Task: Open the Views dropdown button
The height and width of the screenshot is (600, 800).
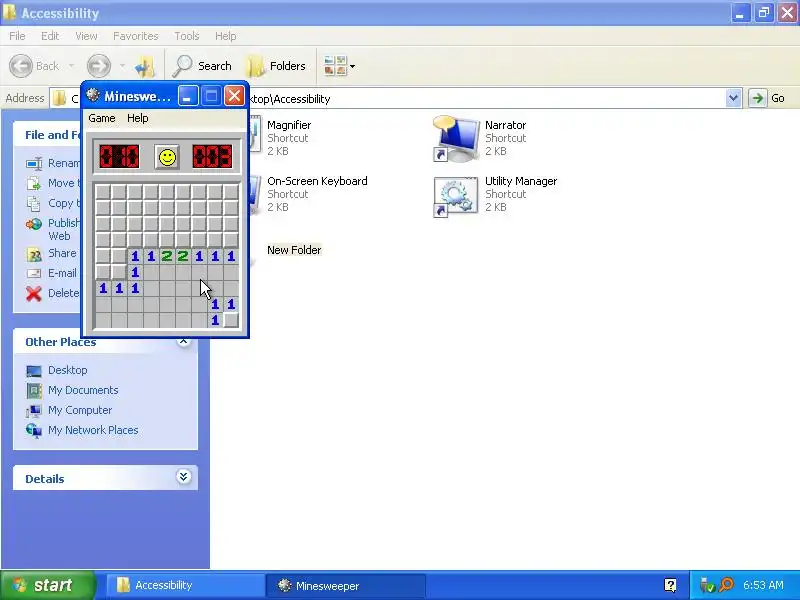Action: (x=339, y=66)
